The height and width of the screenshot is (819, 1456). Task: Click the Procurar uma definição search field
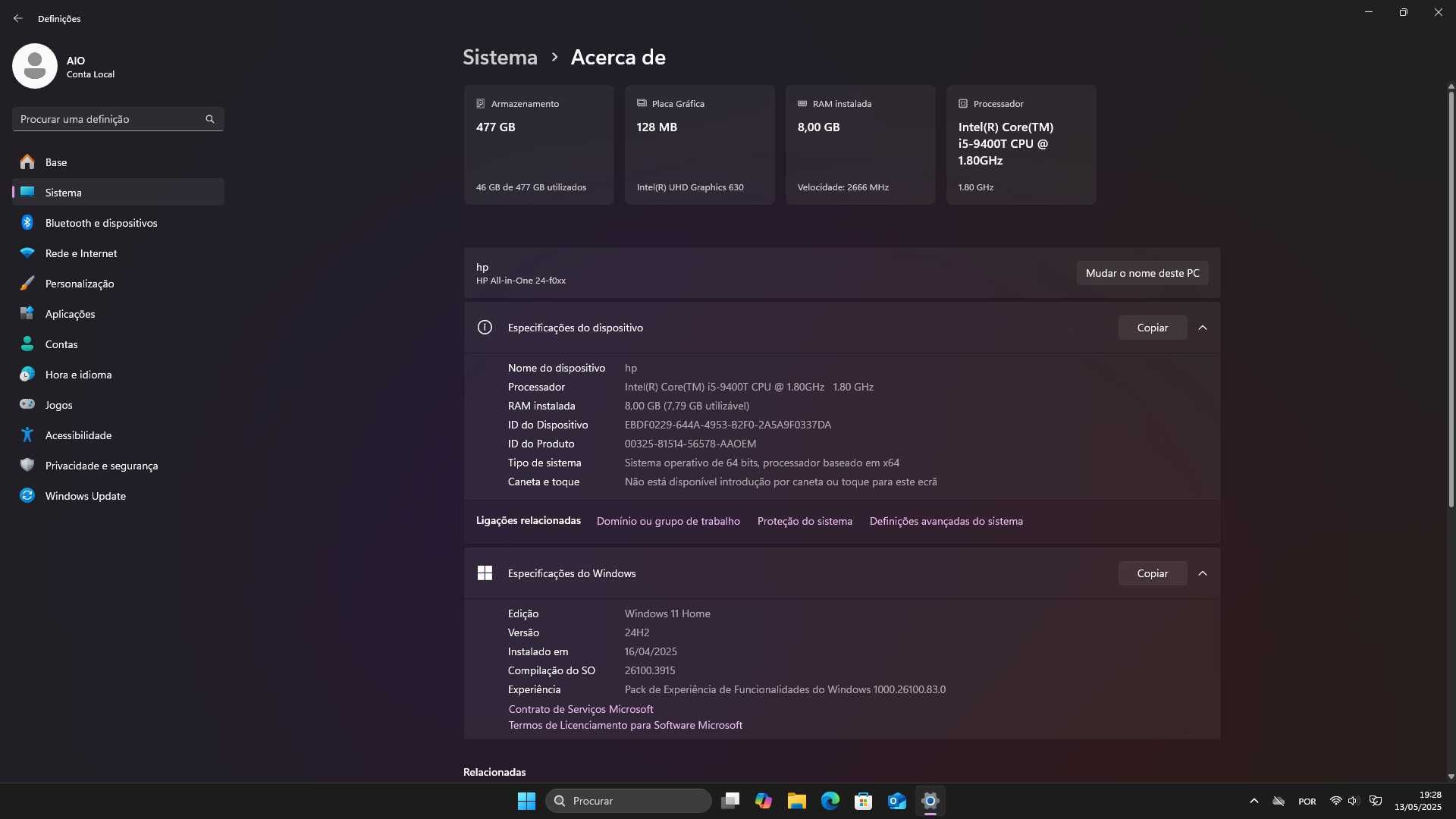118,119
